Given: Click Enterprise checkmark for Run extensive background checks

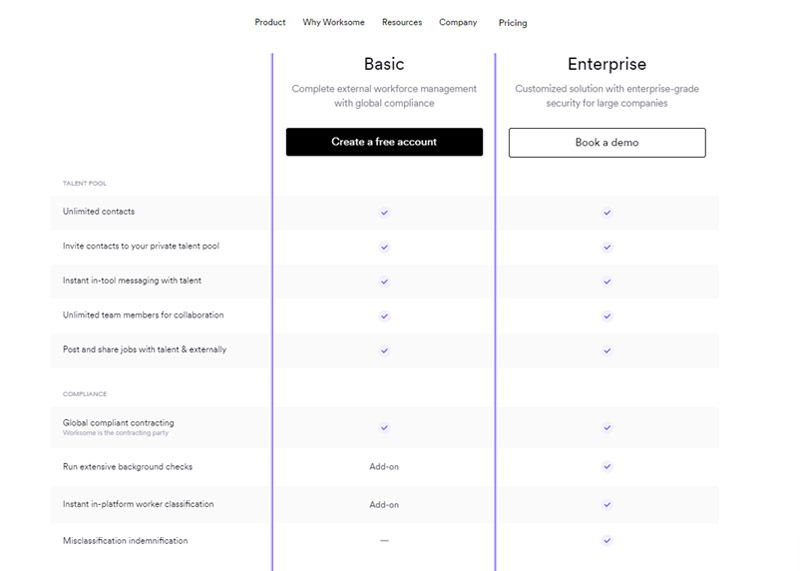Looking at the screenshot, I should click(x=607, y=466).
